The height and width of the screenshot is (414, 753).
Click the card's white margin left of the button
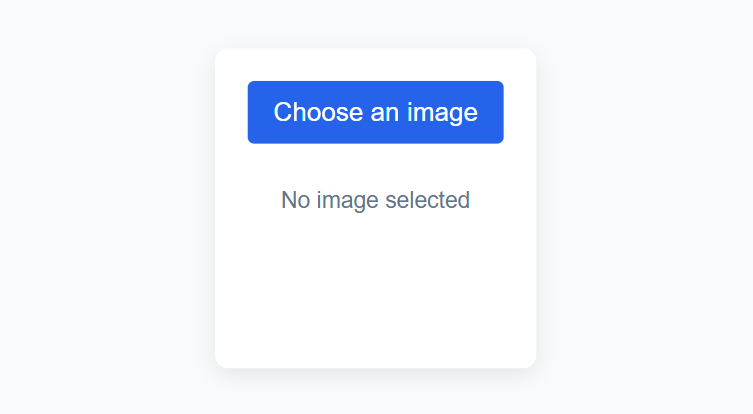pyautogui.click(x=231, y=112)
